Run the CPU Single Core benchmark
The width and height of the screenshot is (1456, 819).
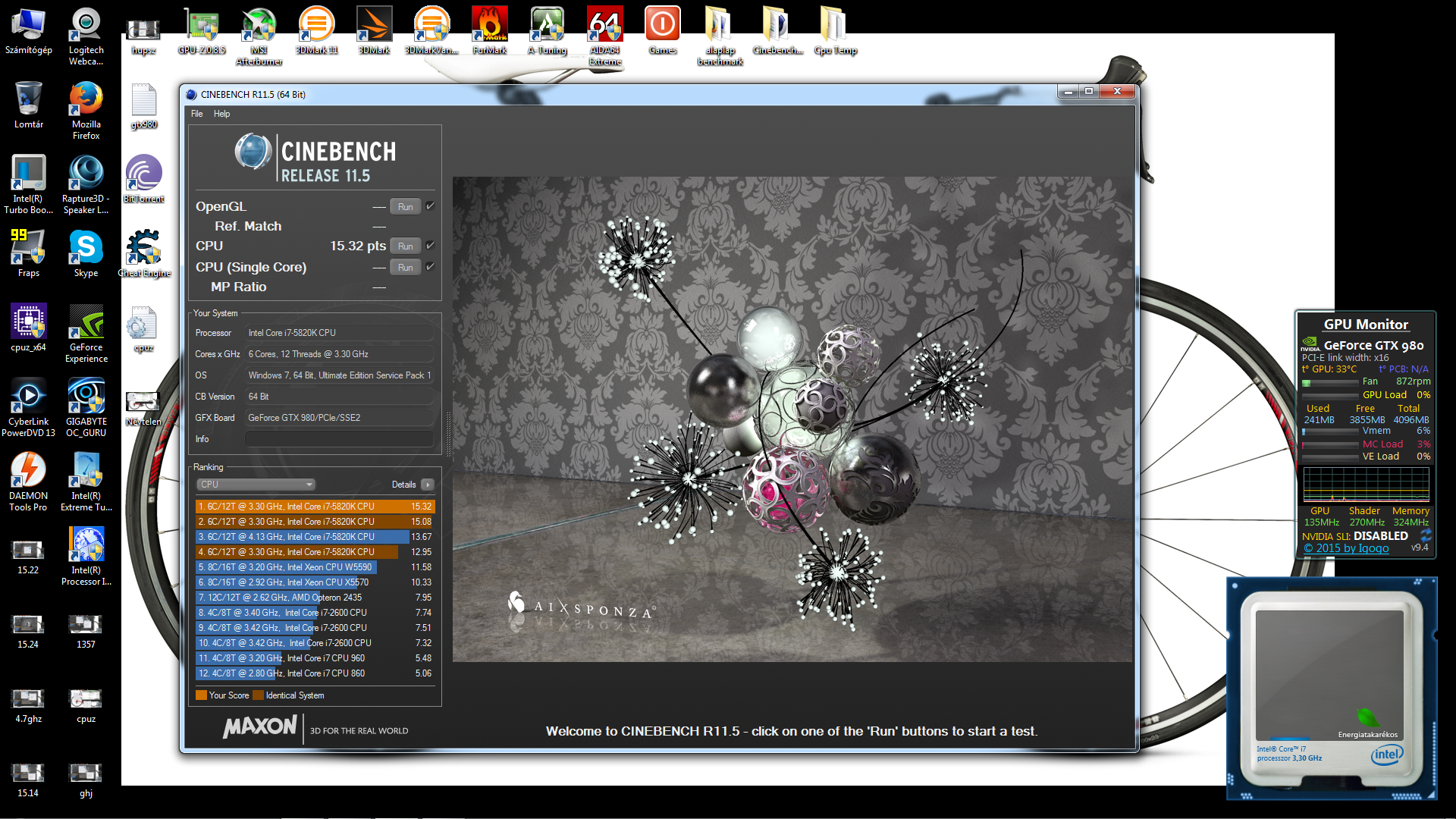click(406, 268)
